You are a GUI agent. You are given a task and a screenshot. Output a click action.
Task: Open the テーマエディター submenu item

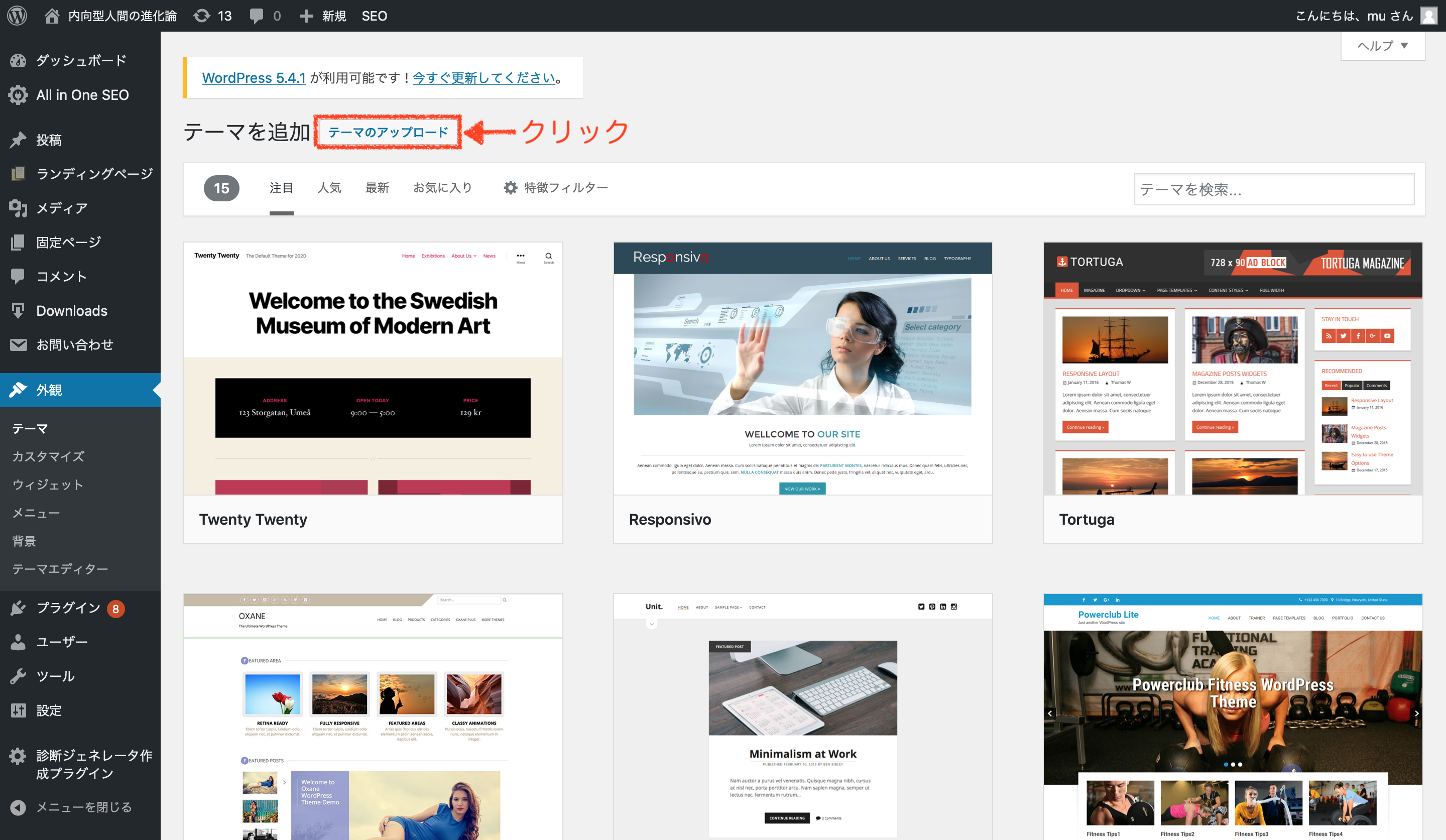(x=60, y=568)
